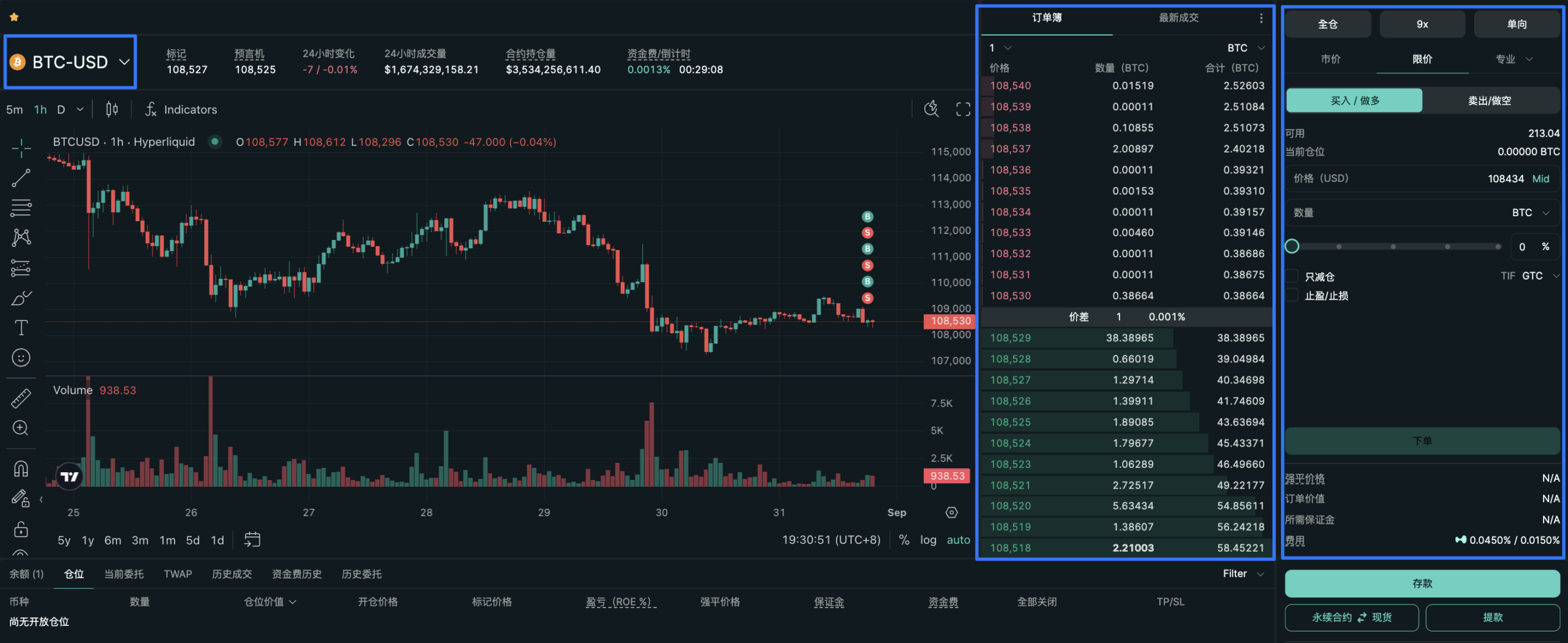Switch chart to D interval
Screen dimensions: 1568x643
click(x=61, y=110)
